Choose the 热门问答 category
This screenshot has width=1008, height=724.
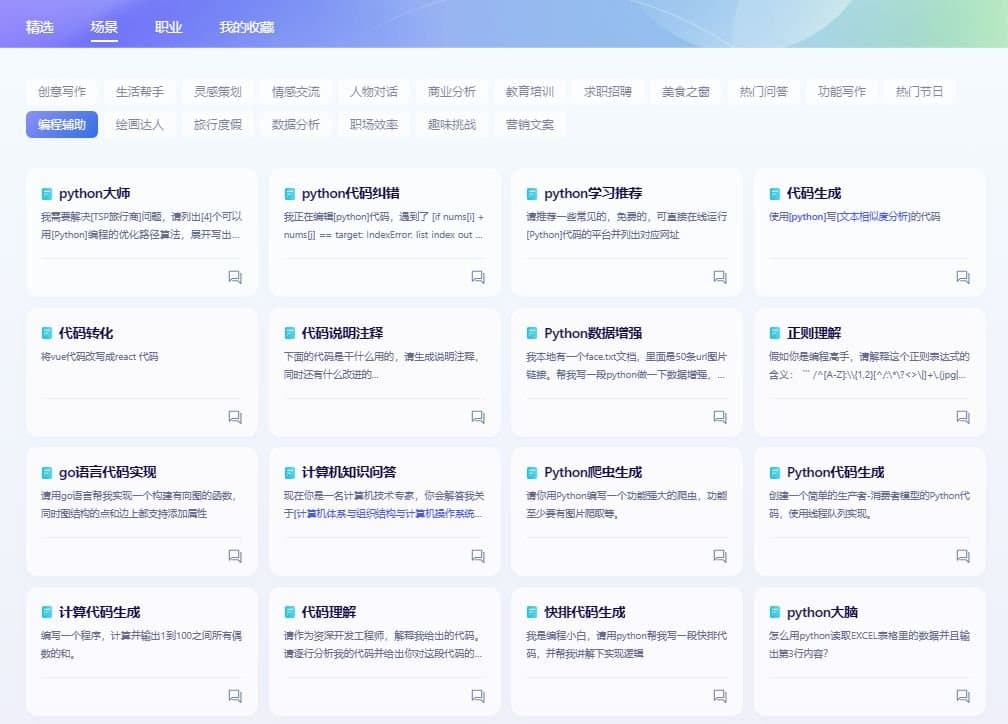764,91
